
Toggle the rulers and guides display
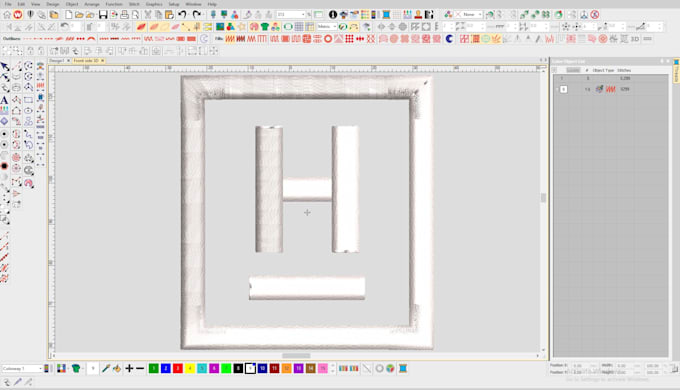point(310,27)
